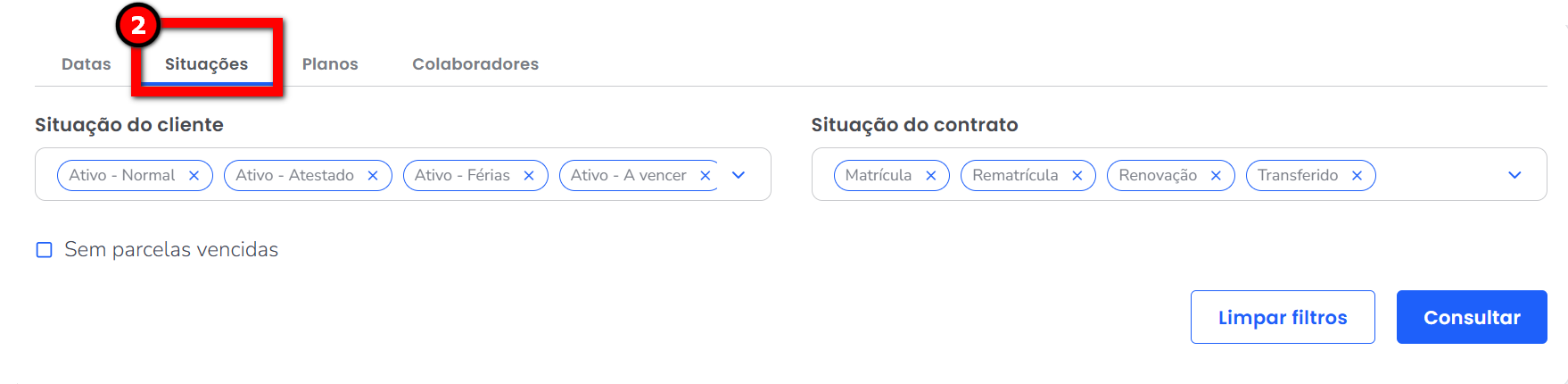
Task: Remove the 'Ativo - Normal' filter chip
Action: [x=194, y=176]
